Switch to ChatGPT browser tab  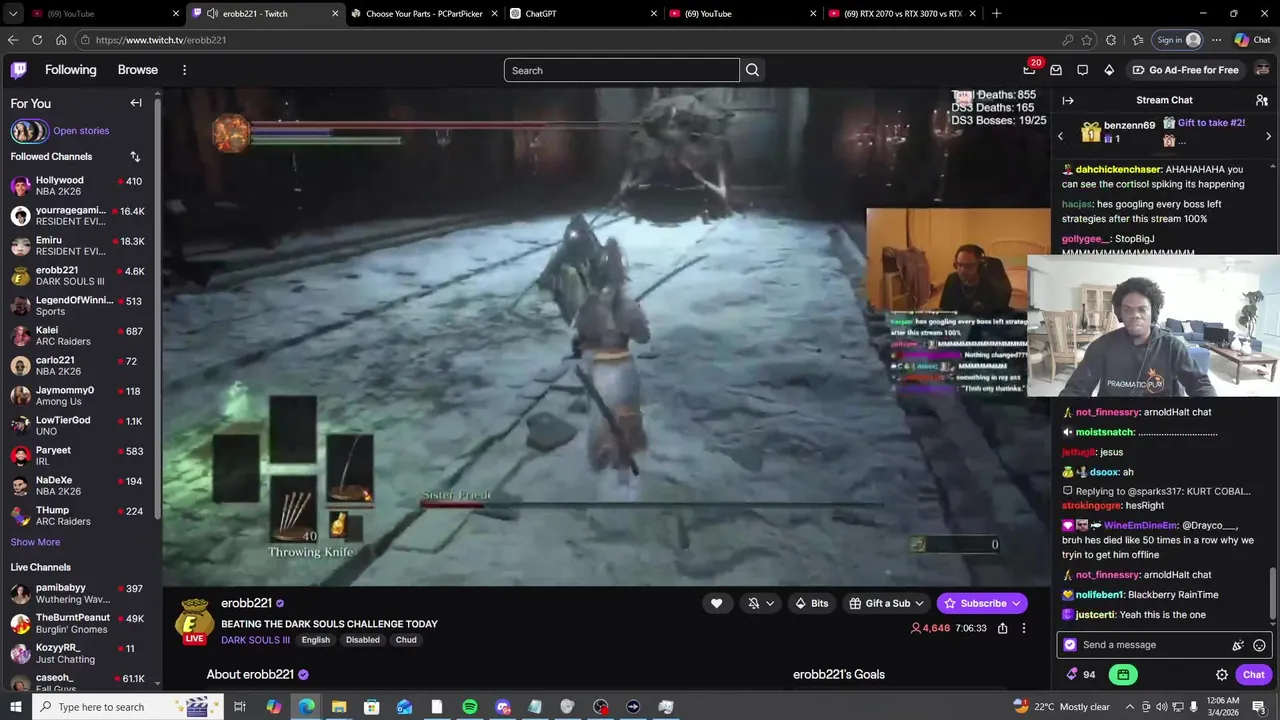click(582, 14)
